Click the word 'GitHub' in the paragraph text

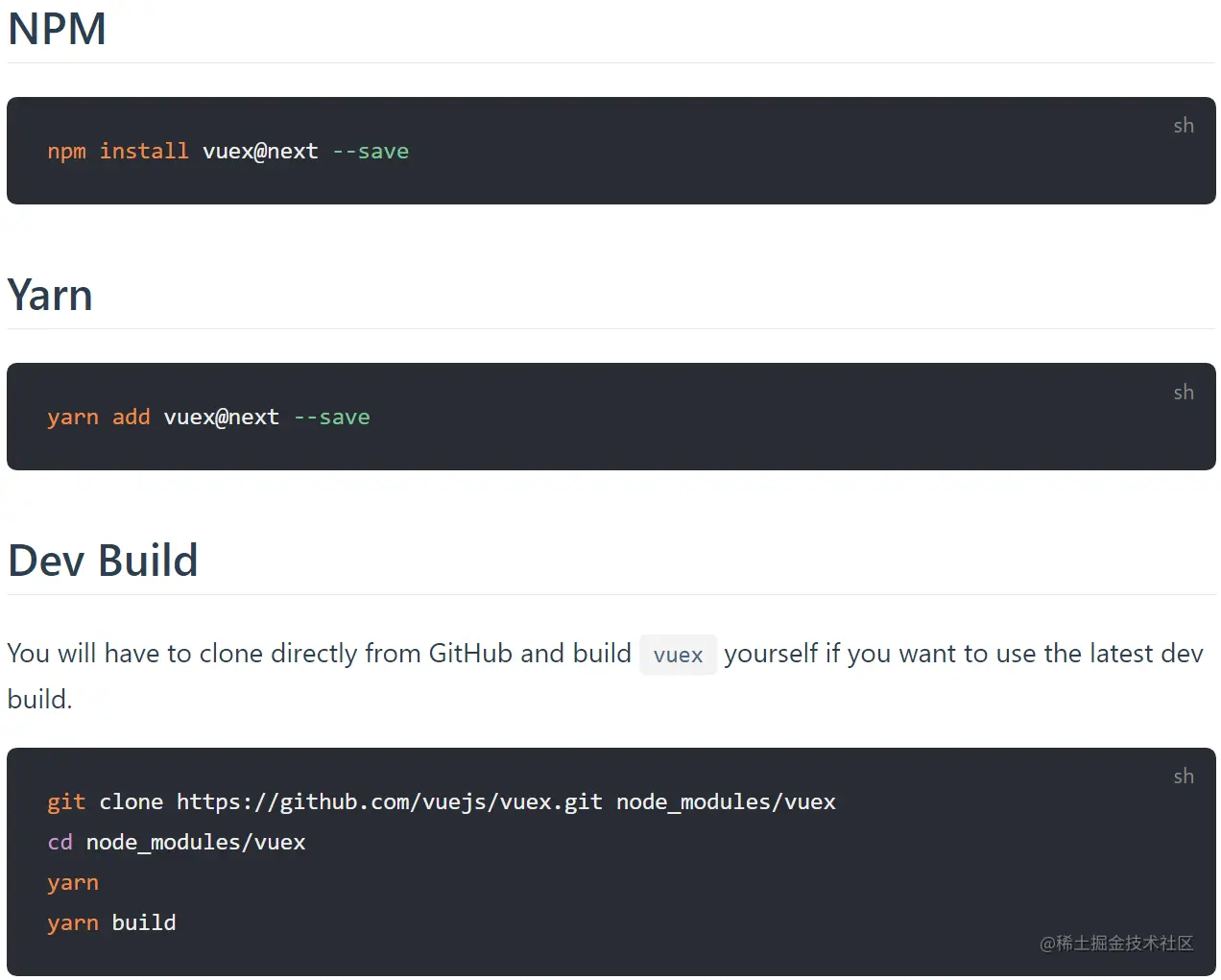coord(470,654)
